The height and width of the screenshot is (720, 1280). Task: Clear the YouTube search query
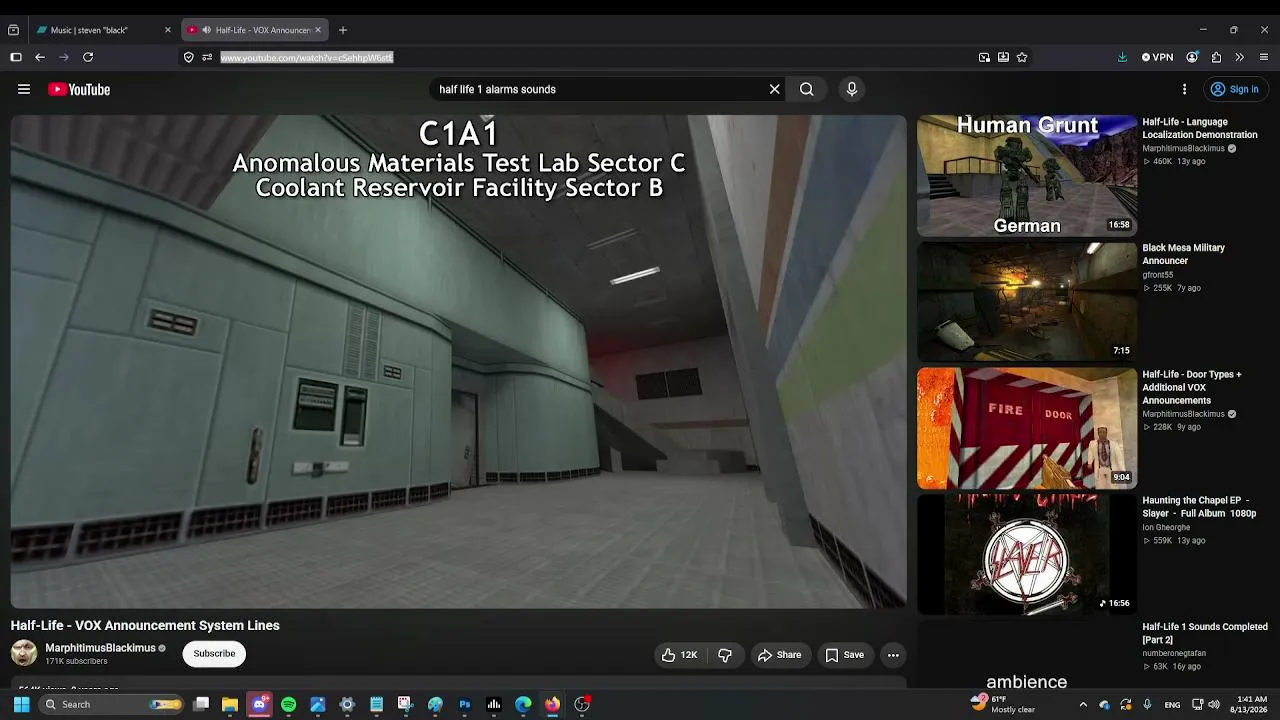[774, 89]
